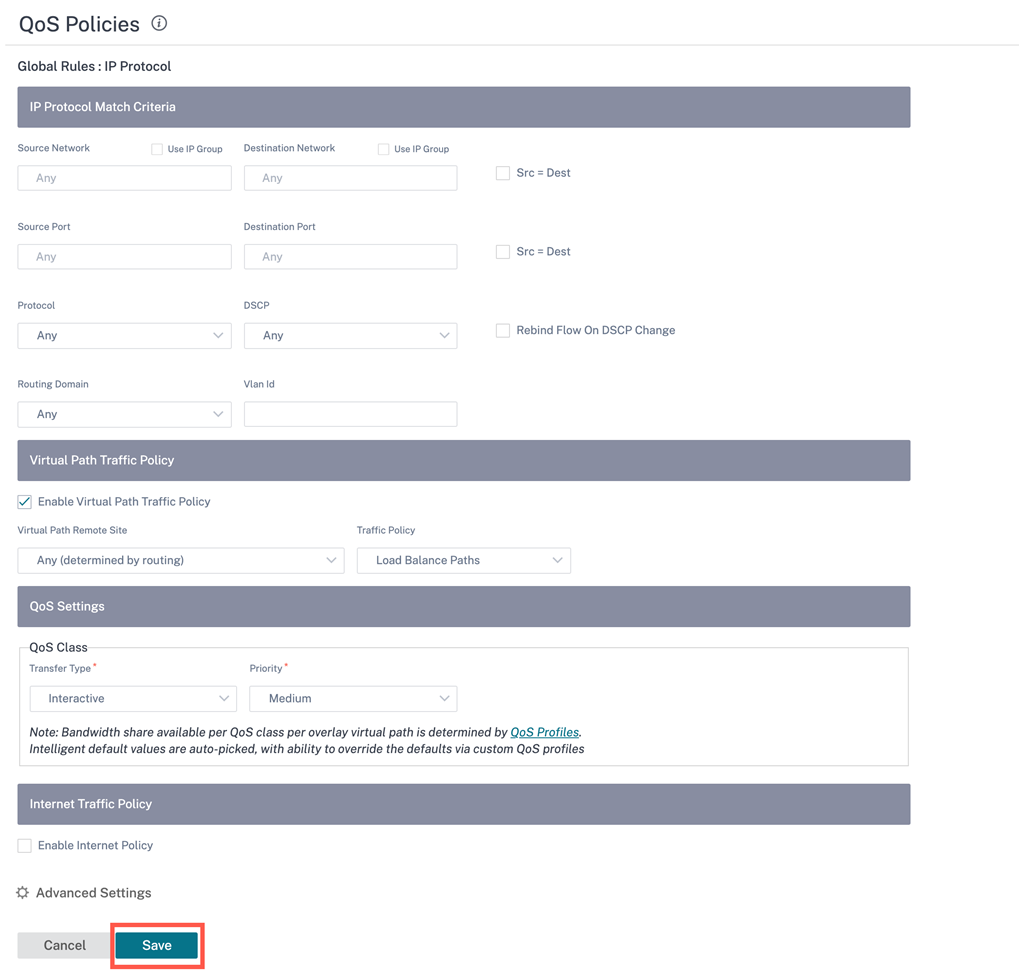
Task: Click the QoS Policies info icon
Action: coord(159,23)
